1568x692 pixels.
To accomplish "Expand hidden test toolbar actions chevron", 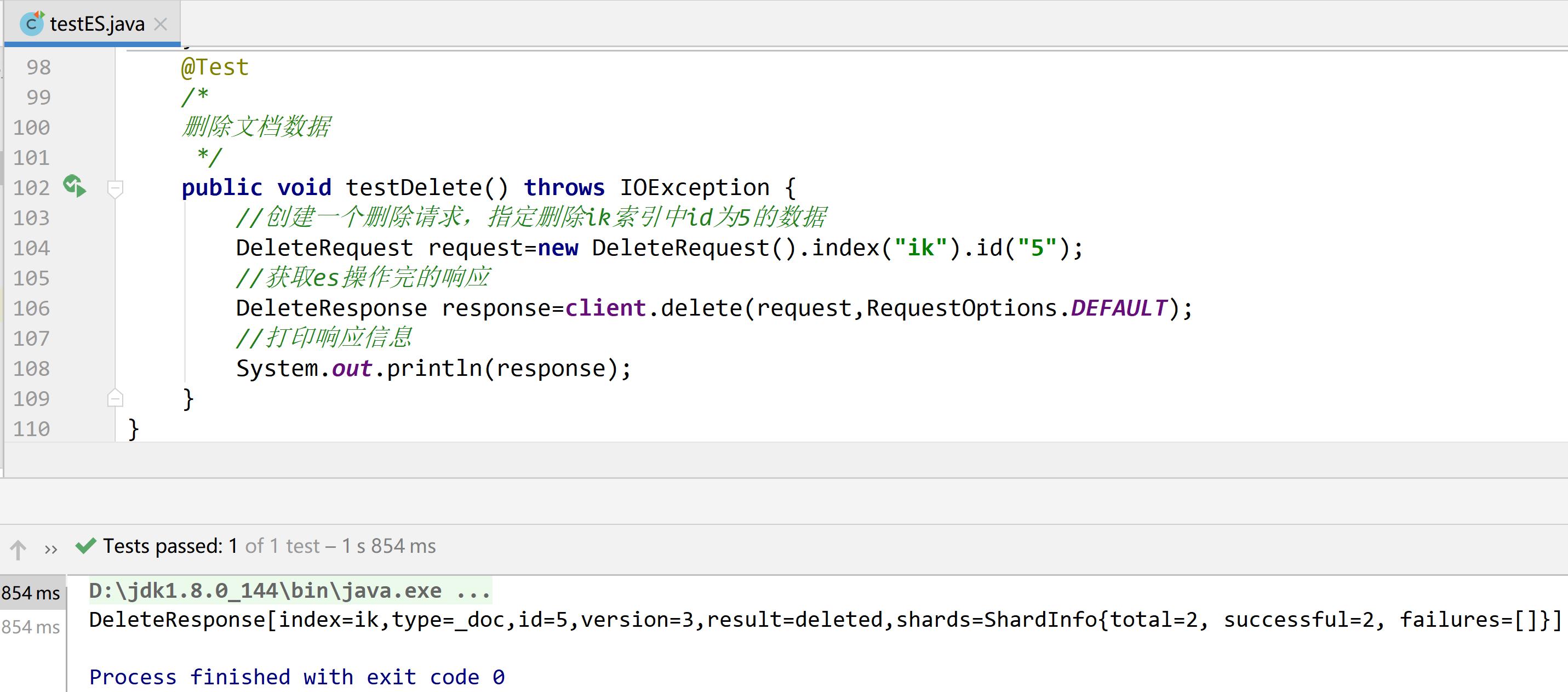I will [x=51, y=549].
